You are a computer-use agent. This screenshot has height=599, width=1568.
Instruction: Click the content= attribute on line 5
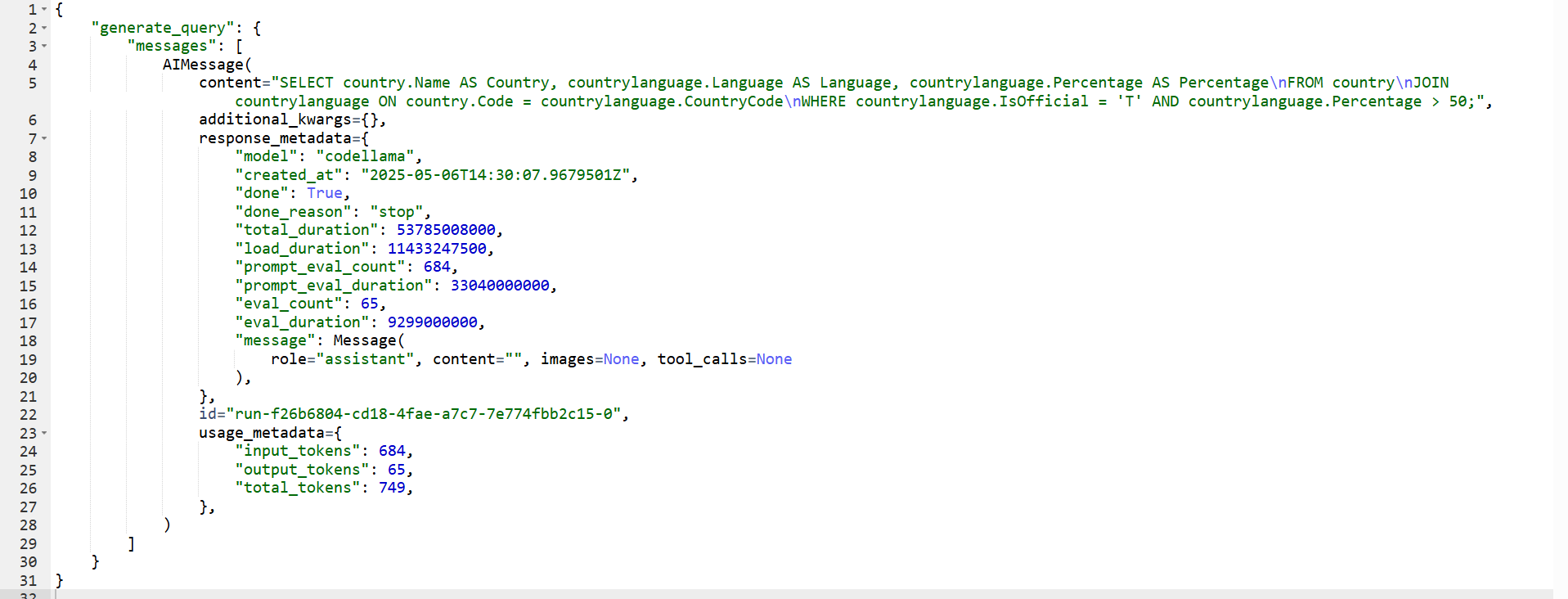[235, 83]
